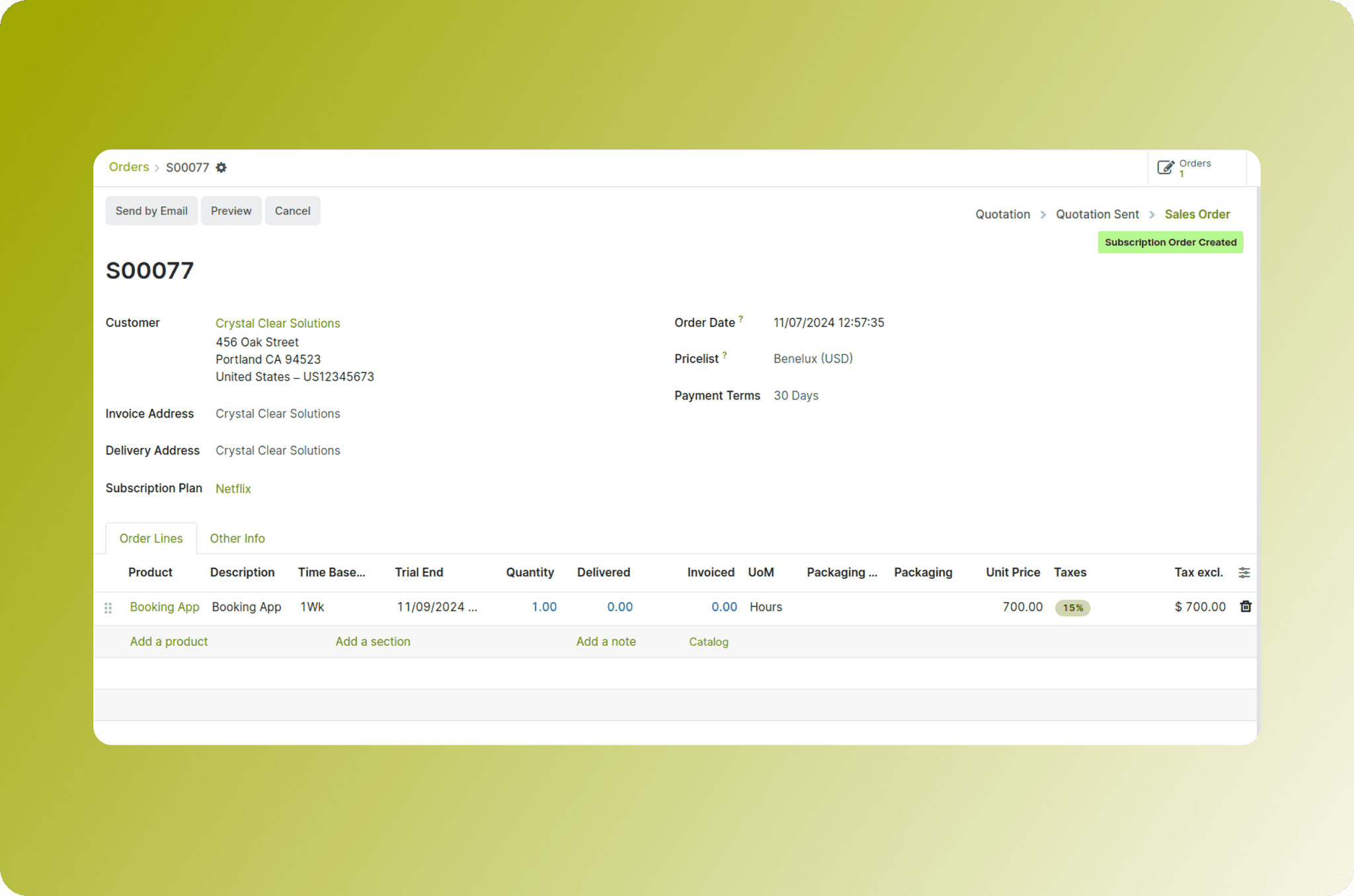
Task: Edit the Order Date value
Action: point(829,323)
